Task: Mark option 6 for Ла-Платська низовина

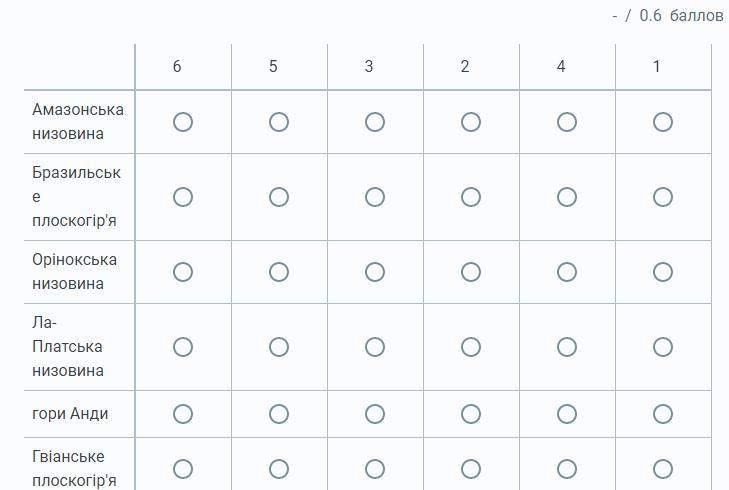Action: 183,347
